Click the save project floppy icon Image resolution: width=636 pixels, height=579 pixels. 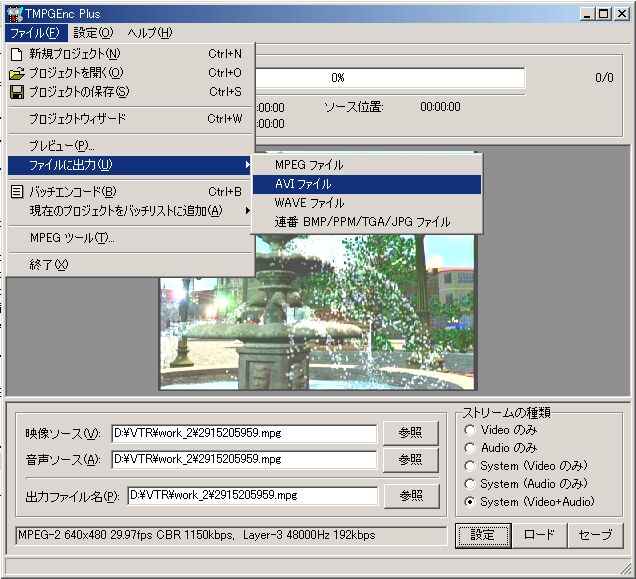(x=17, y=92)
